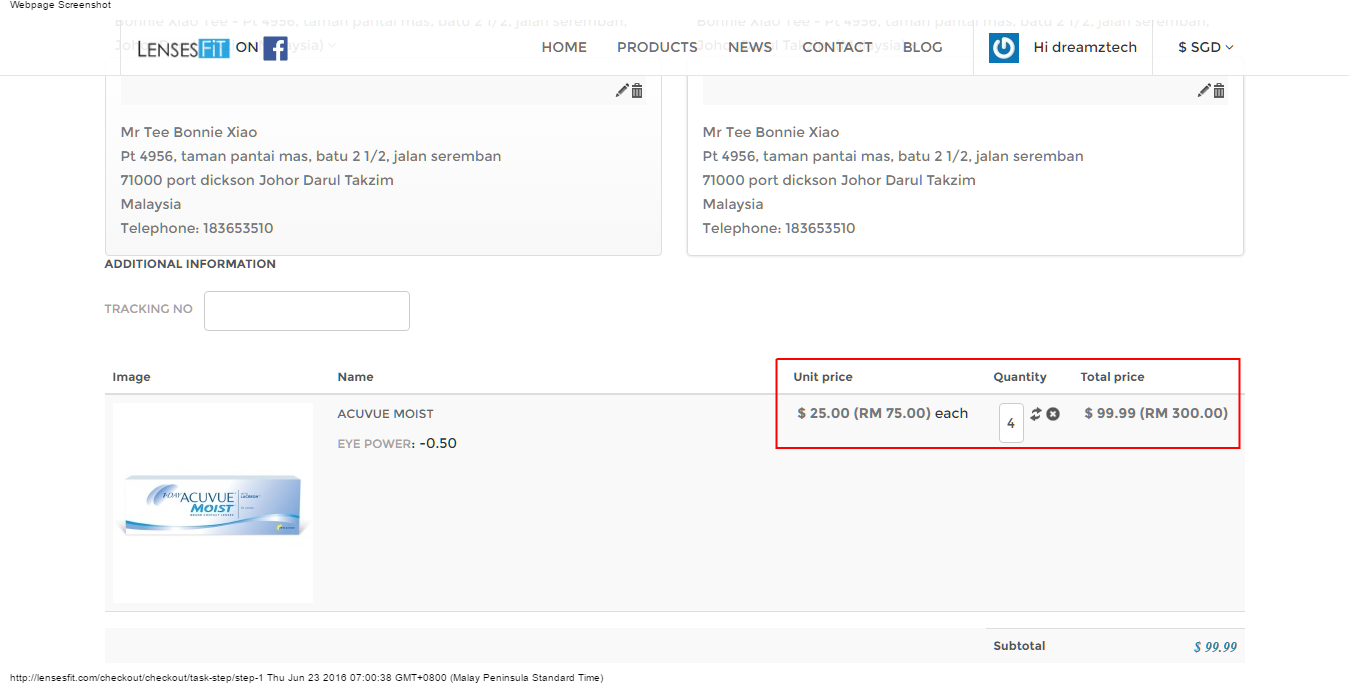The width and height of the screenshot is (1349, 683).
Task: Click the EYE POWER -0.50 text
Action: click(x=397, y=443)
